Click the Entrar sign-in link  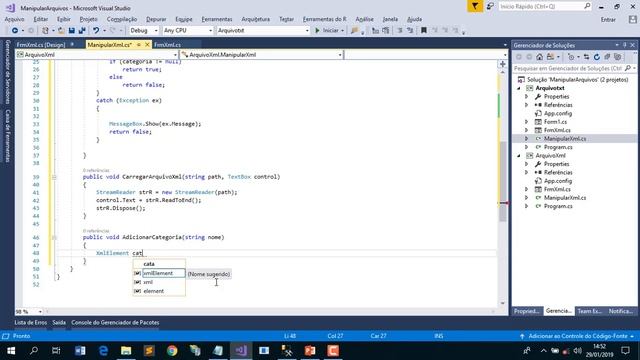[x=608, y=20]
